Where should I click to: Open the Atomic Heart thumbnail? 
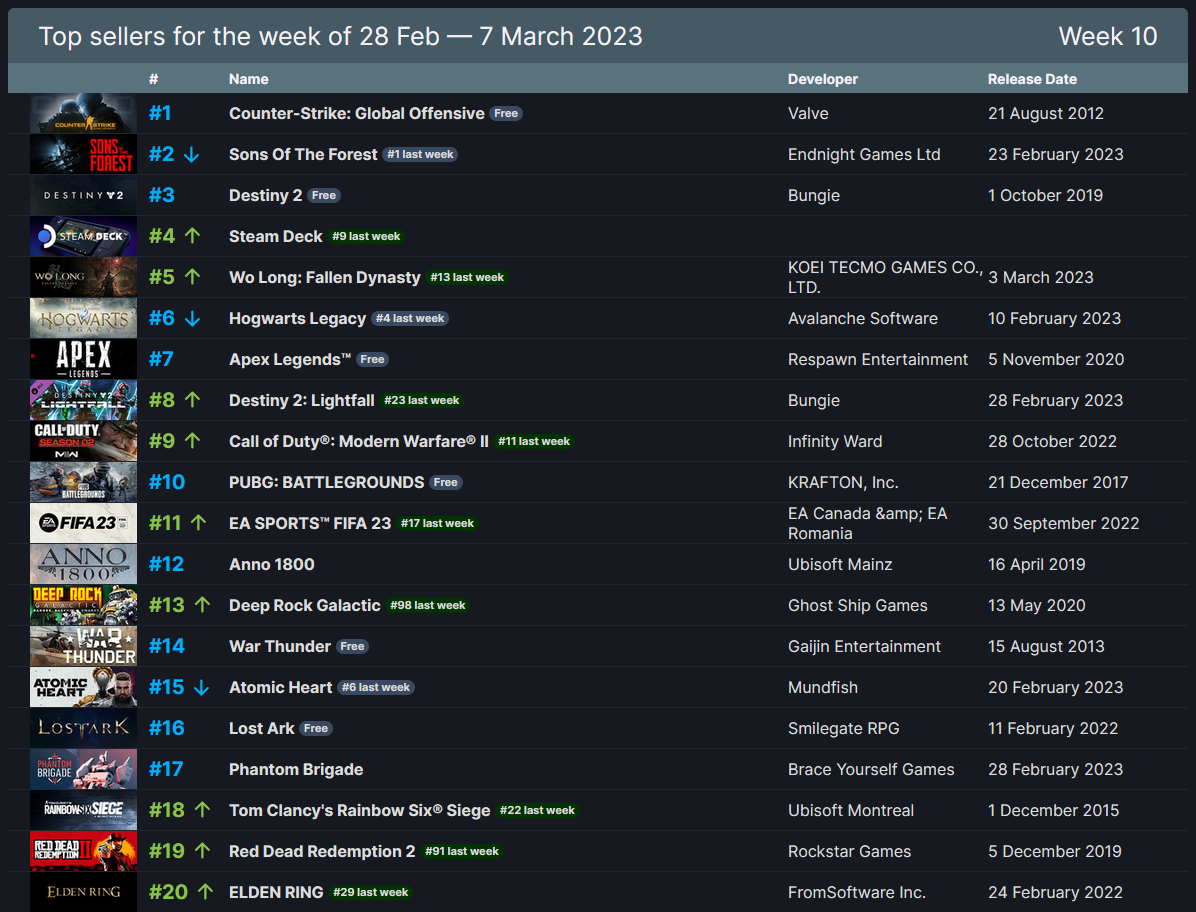[83, 687]
